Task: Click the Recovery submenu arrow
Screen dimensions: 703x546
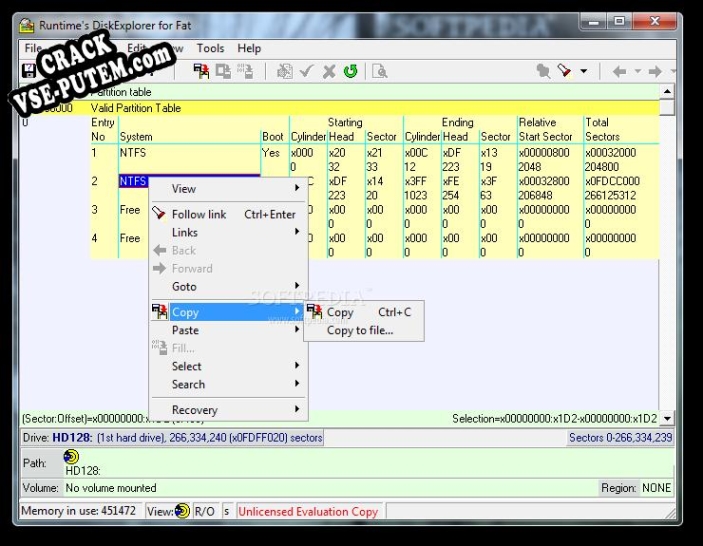Action: (297, 409)
